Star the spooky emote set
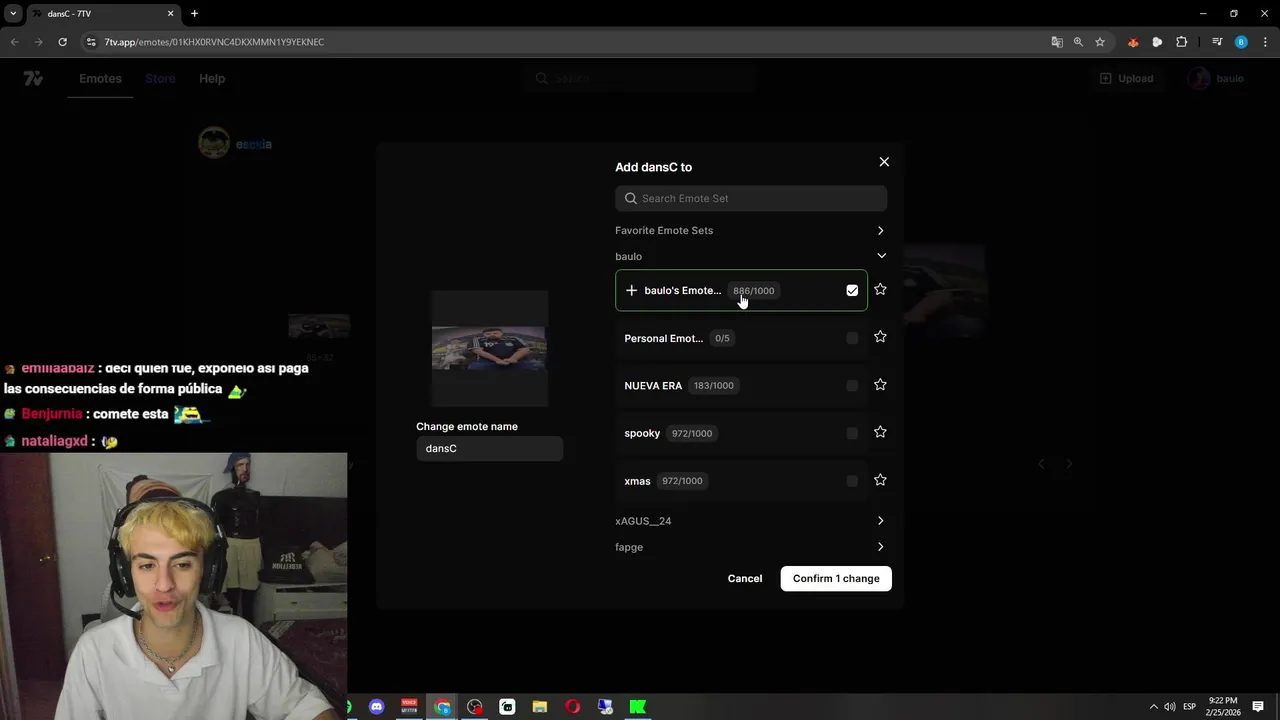This screenshot has width=1280, height=720. coord(880,432)
